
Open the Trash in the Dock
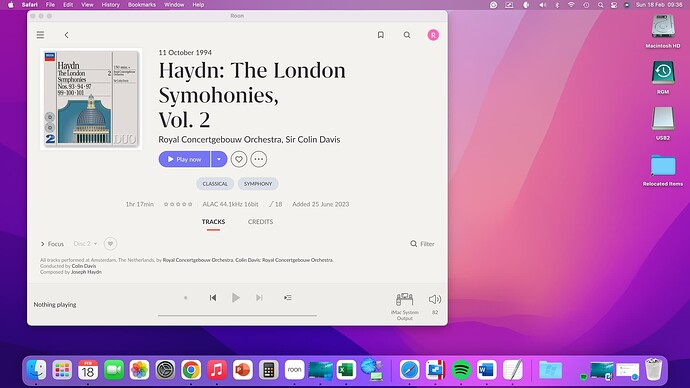pos(653,370)
